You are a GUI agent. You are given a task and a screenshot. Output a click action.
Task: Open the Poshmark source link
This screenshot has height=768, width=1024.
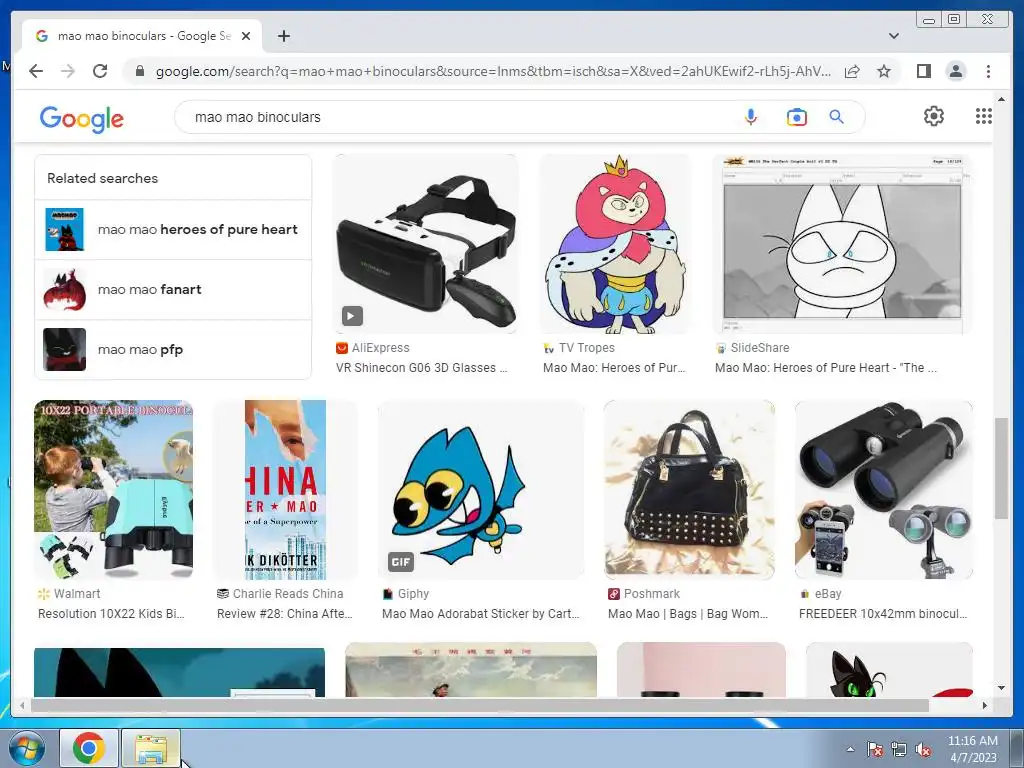[x=645, y=594]
